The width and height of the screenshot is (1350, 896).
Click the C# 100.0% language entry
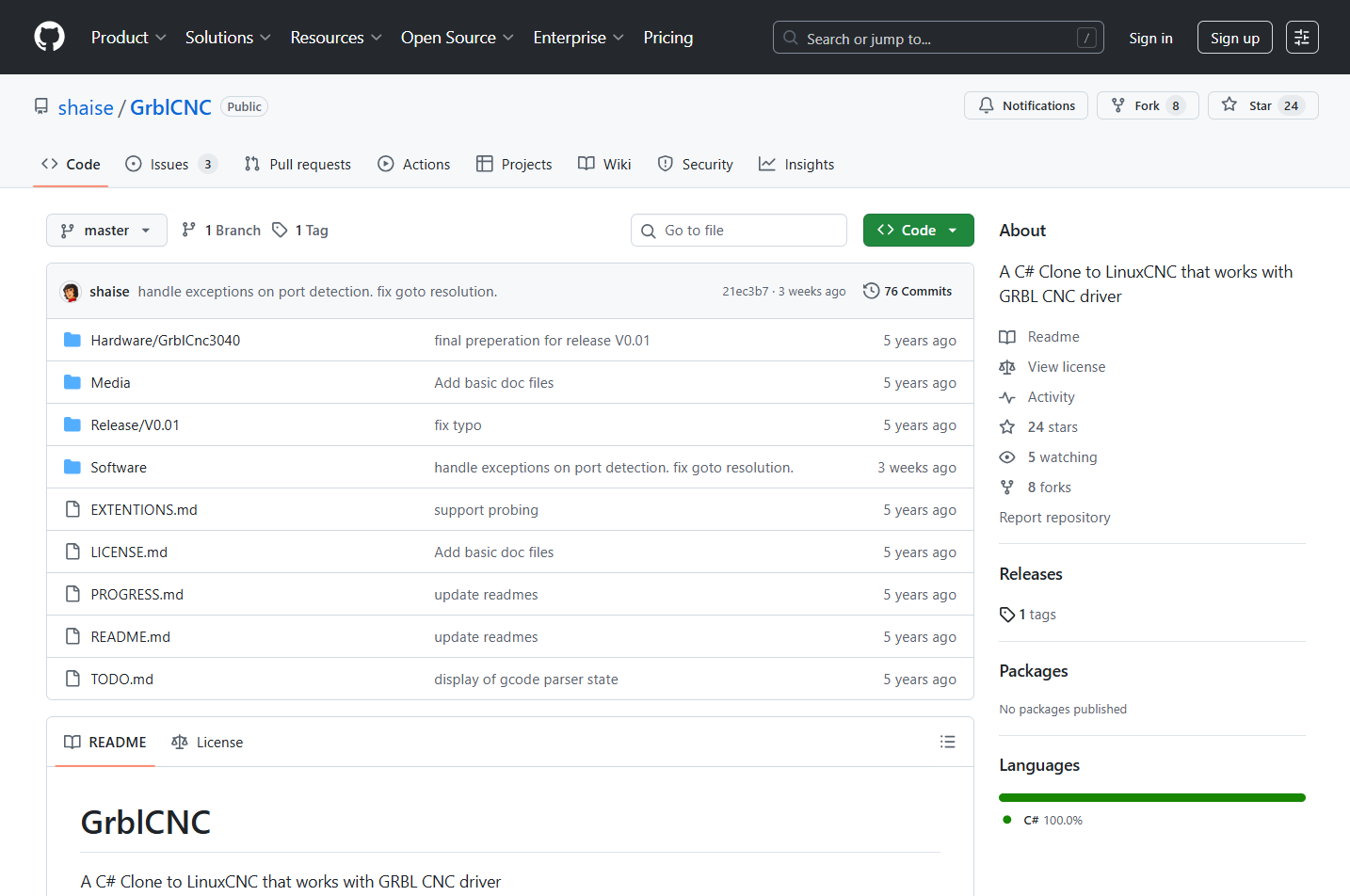(x=1043, y=820)
